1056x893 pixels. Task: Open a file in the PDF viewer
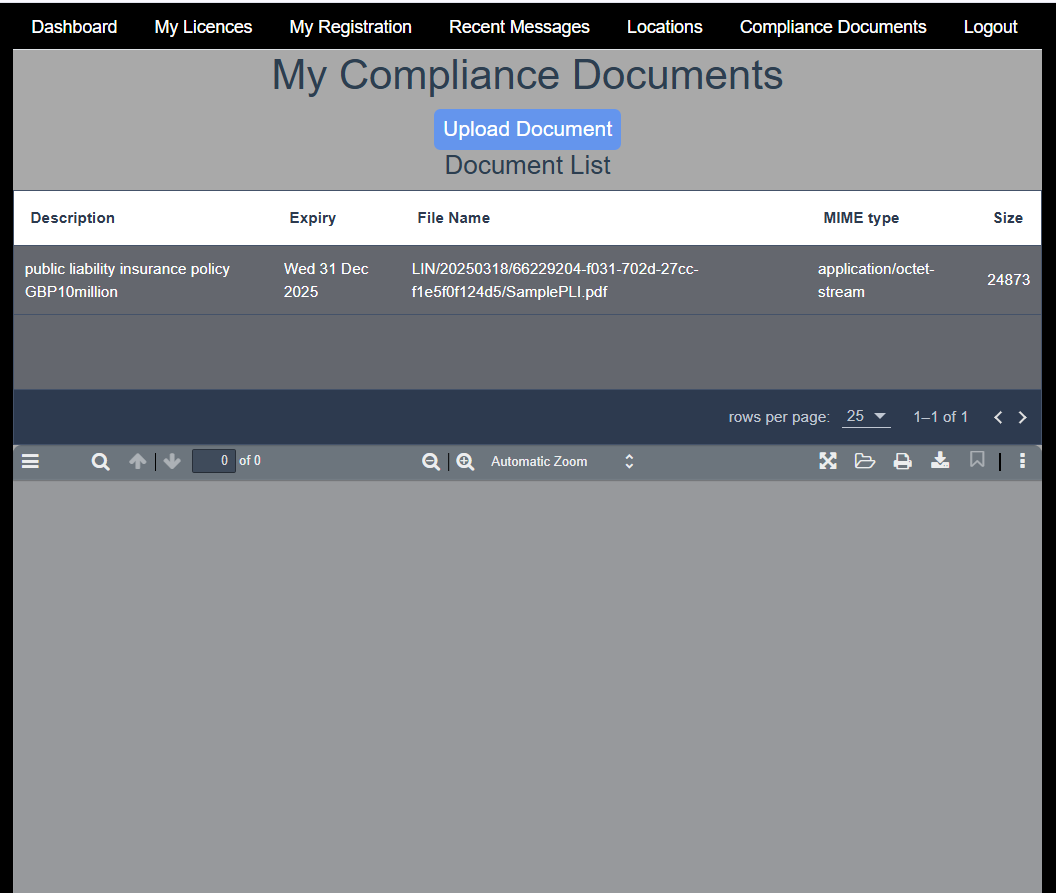pos(865,461)
